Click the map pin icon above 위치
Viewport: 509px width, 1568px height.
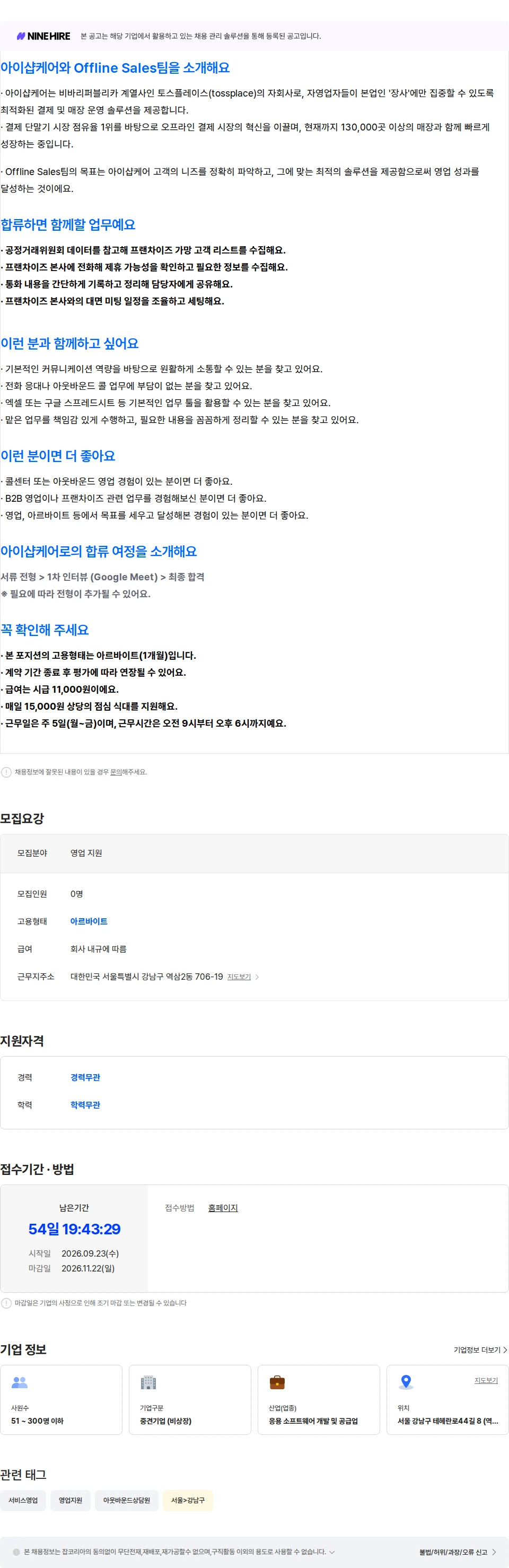[406, 1382]
